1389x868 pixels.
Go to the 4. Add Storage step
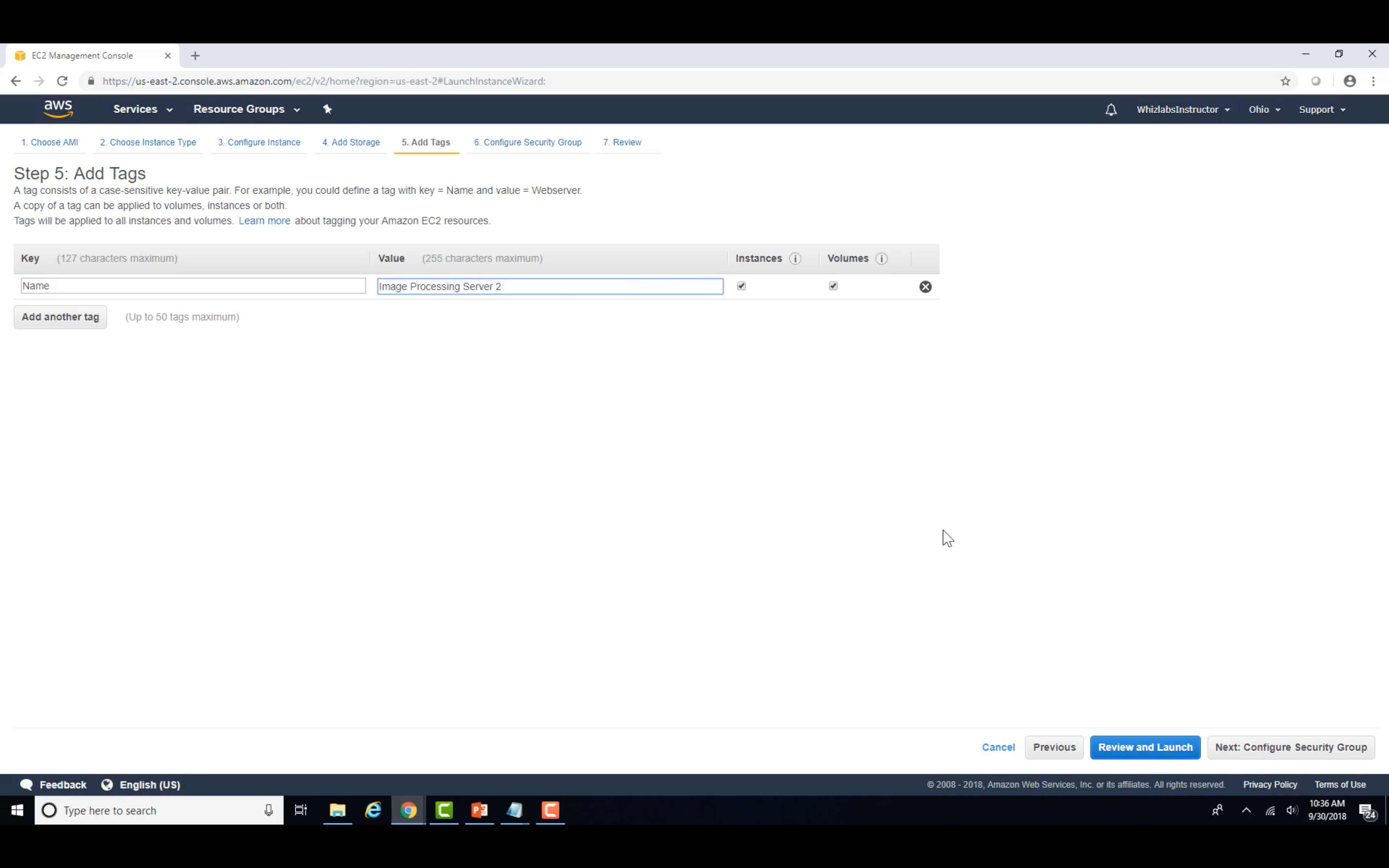tap(351, 142)
